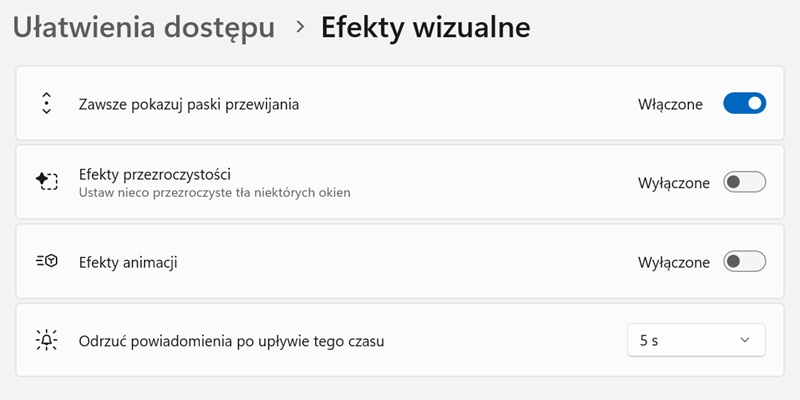Disable 'Zawsze pokazuj paski przewijania' switch
The image size is (800, 400).
click(x=744, y=103)
